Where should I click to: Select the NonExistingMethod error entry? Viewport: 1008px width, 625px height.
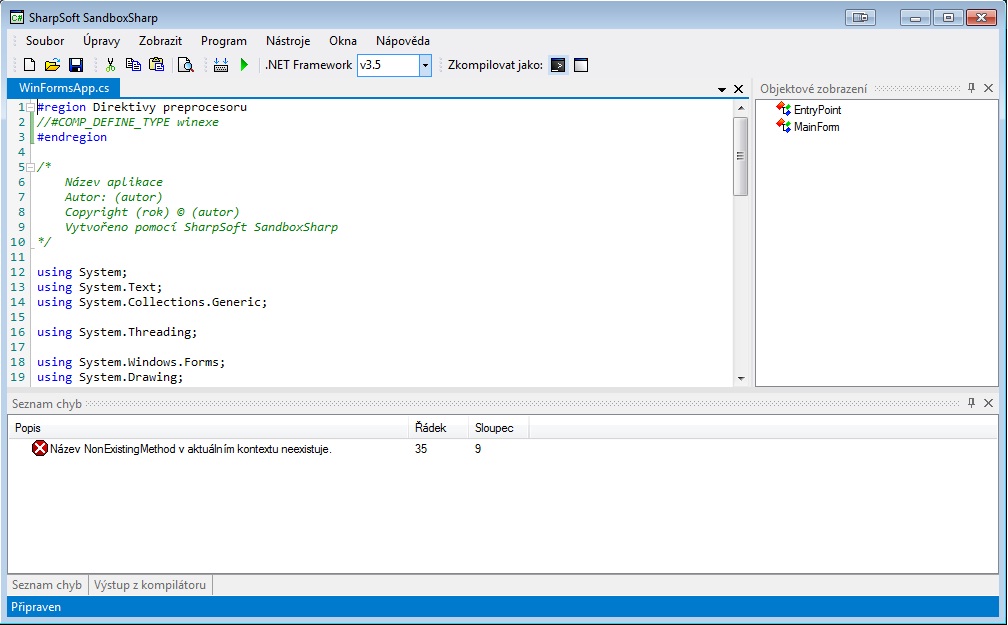(190, 450)
